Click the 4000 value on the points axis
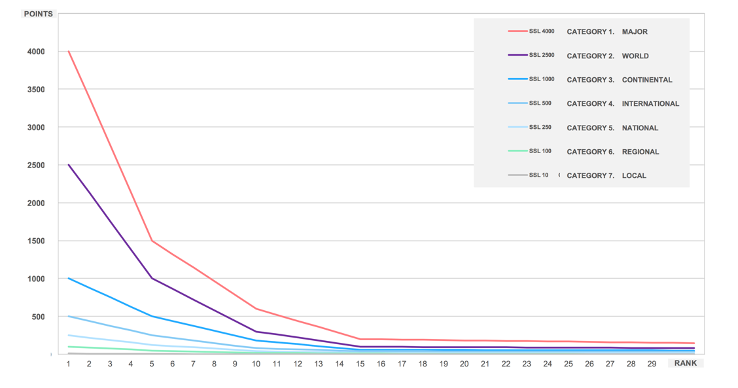This screenshot has width=738, height=388. [36, 51]
